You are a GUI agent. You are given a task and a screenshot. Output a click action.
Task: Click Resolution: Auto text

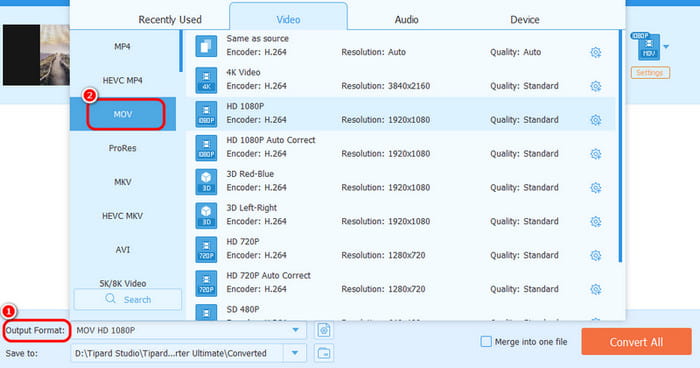[x=374, y=52]
